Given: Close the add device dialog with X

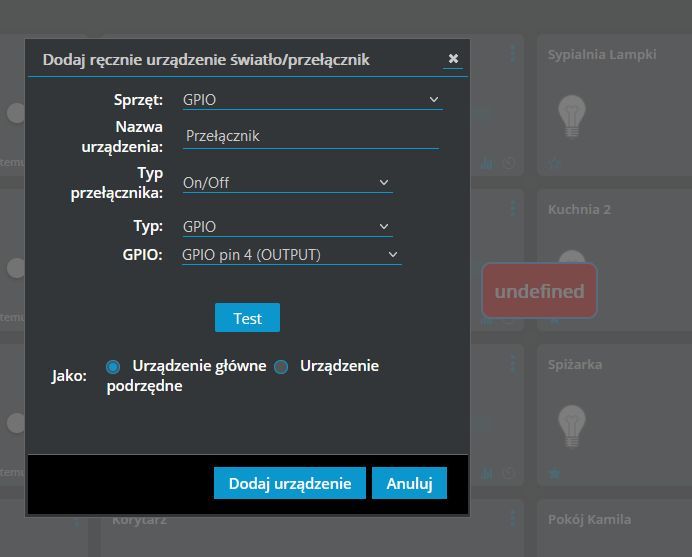Looking at the screenshot, I should [x=453, y=58].
